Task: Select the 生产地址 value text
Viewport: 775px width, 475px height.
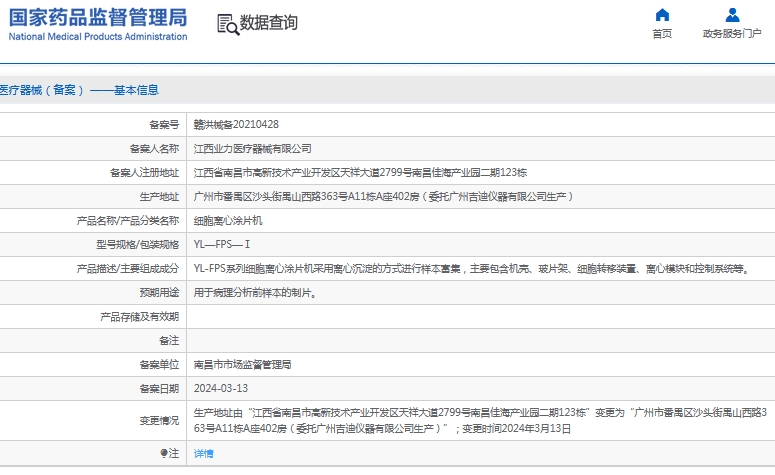Action: pyautogui.click(x=384, y=197)
